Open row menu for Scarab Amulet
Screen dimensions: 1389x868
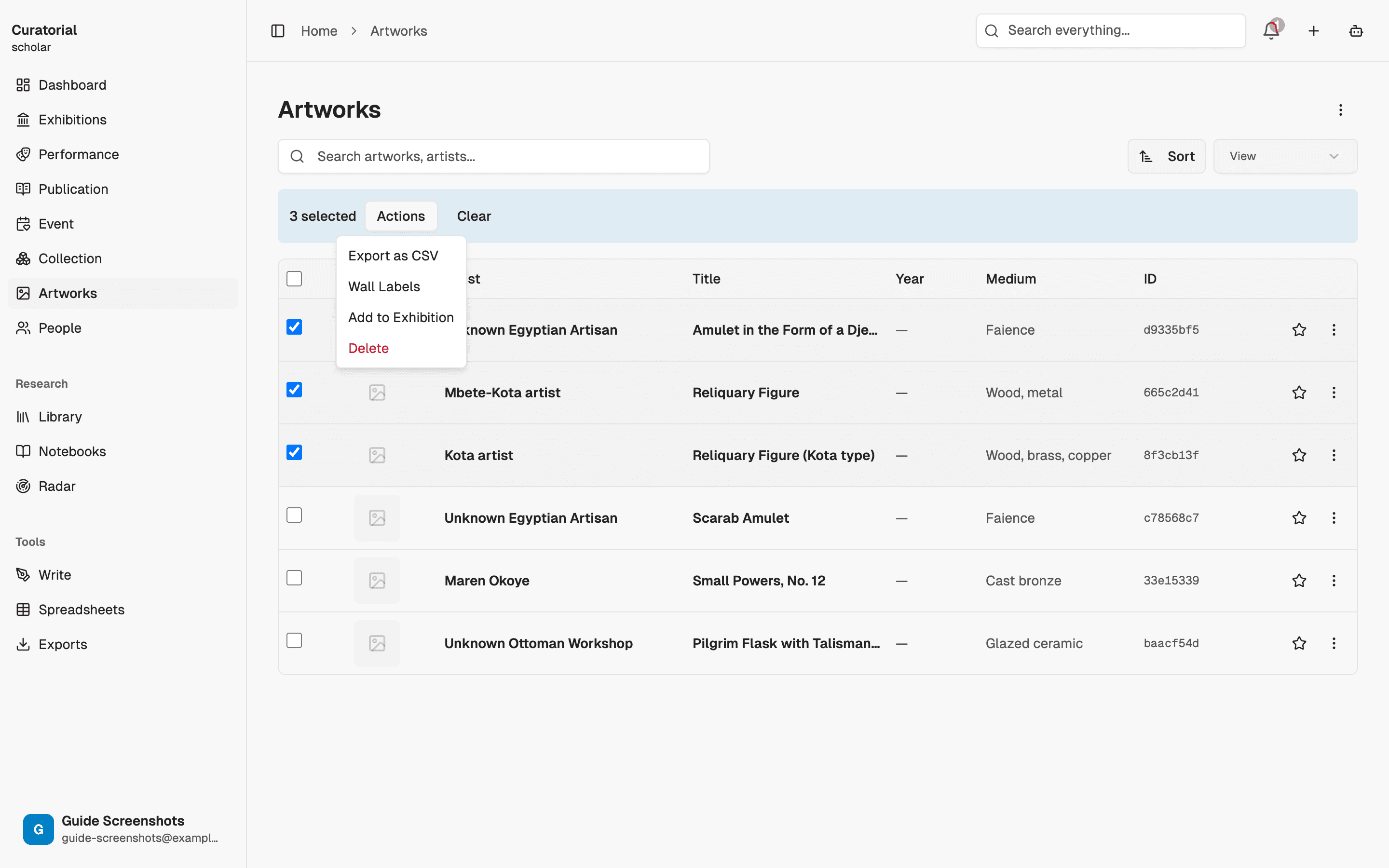coord(1334,517)
